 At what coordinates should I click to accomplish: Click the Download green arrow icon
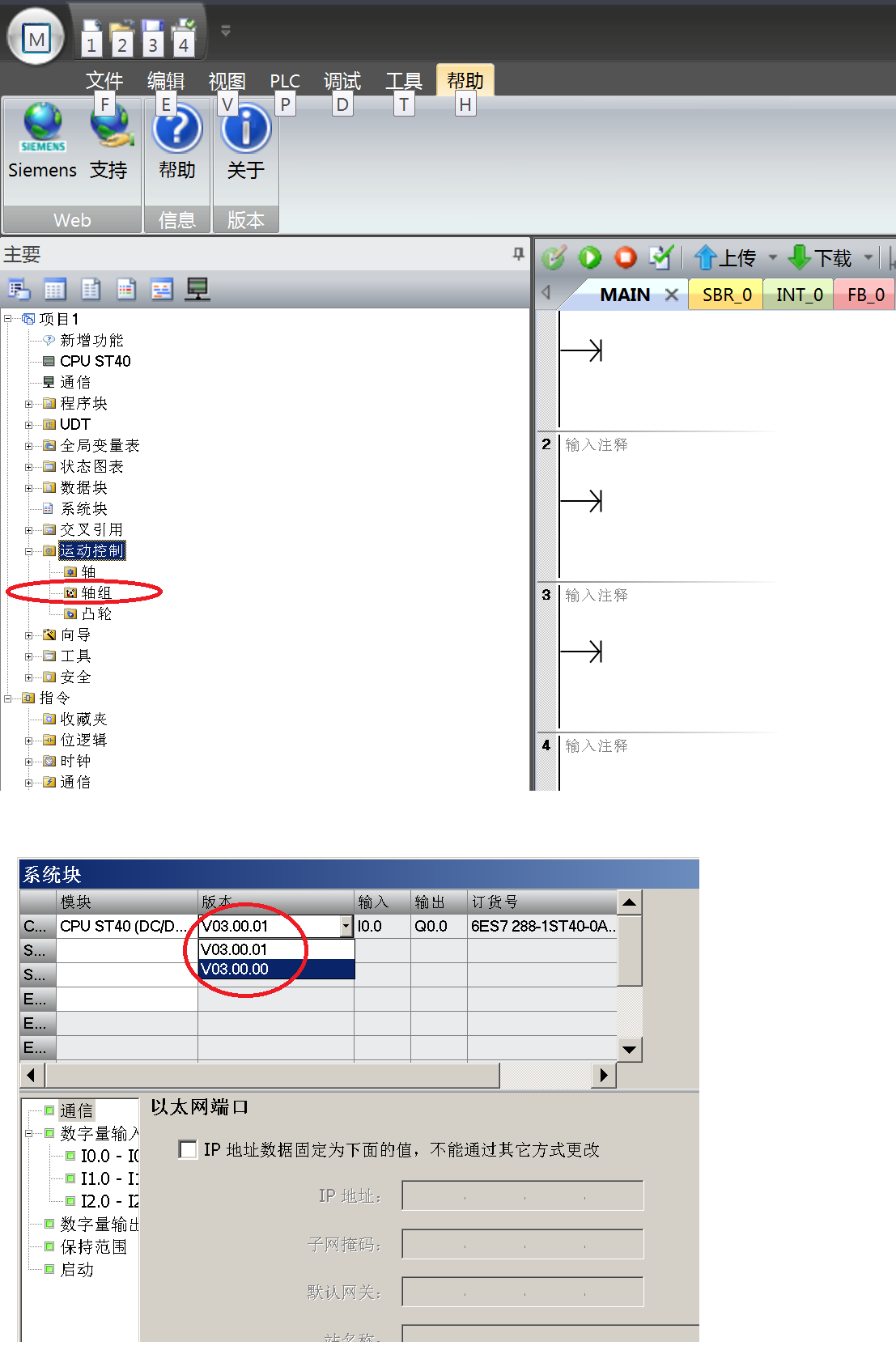799,258
